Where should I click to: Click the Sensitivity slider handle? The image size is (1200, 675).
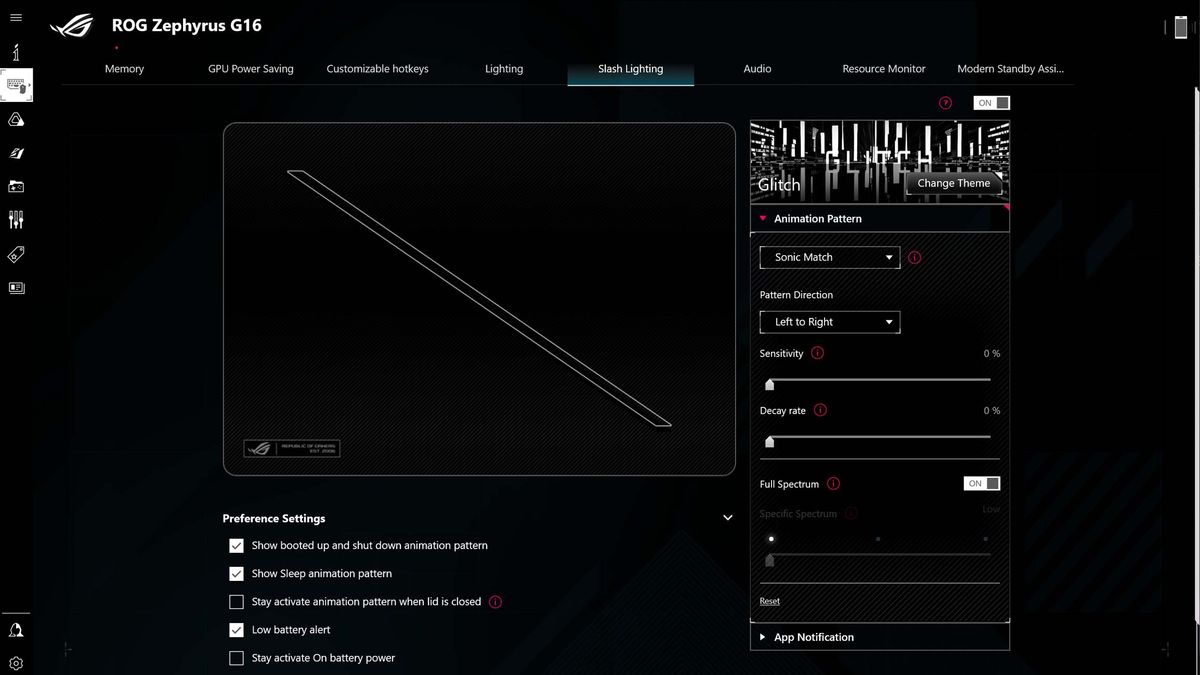(769, 384)
